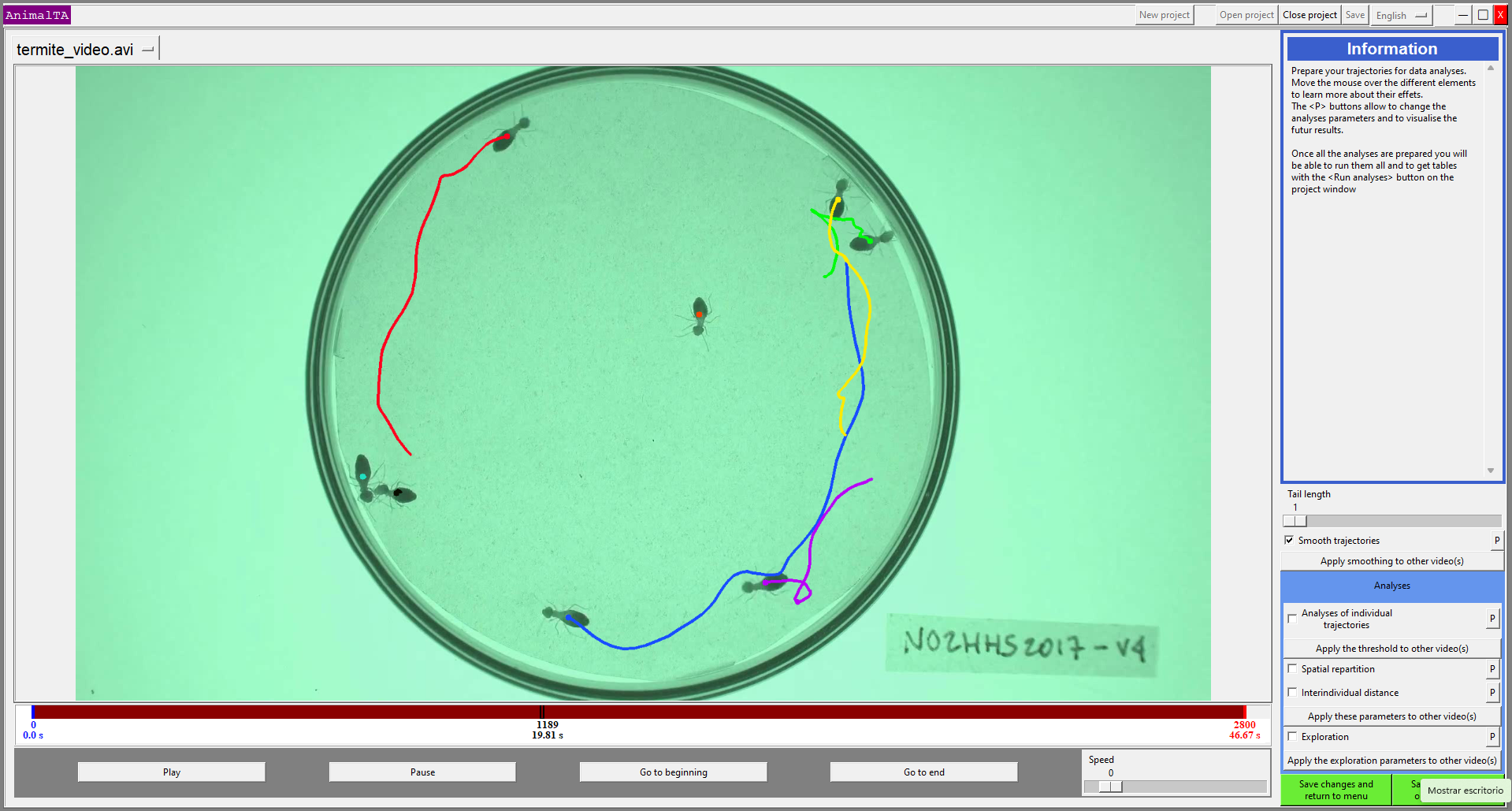This screenshot has height=811, width=1512.
Task: Open individual trajectories P parameters button
Action: point(1492,619)
